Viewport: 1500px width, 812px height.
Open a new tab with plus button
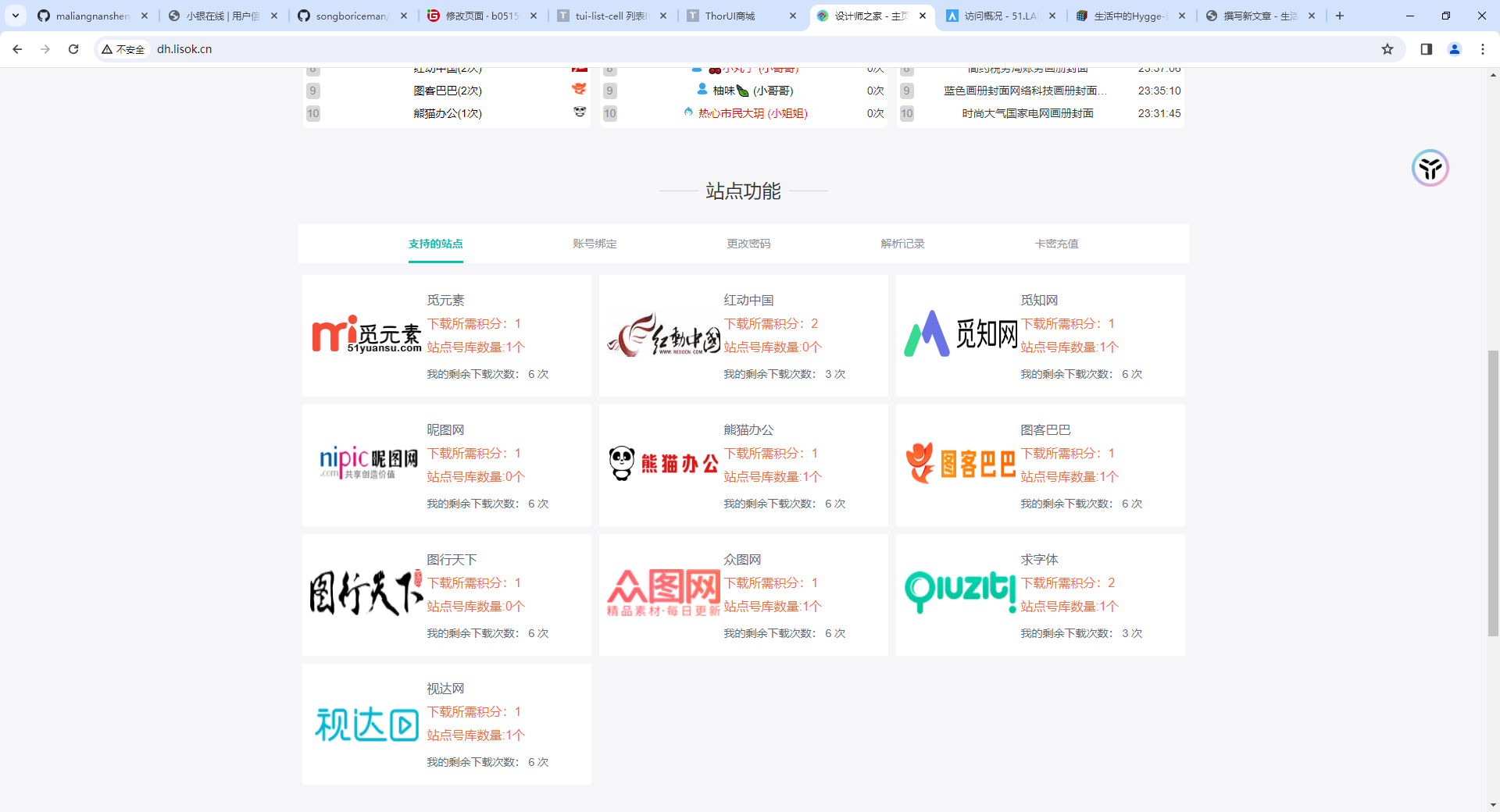pyautogui.click(x=1340, y=16)
